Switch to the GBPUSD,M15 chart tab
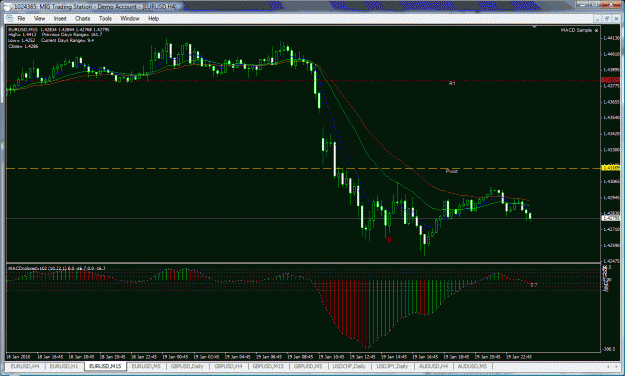This screenshot has width=625, height=376. [268, 366]
